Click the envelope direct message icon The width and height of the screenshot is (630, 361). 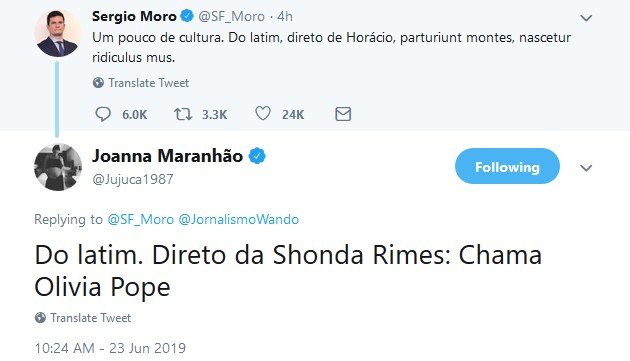pyautogui.click(x=343, y=114)
